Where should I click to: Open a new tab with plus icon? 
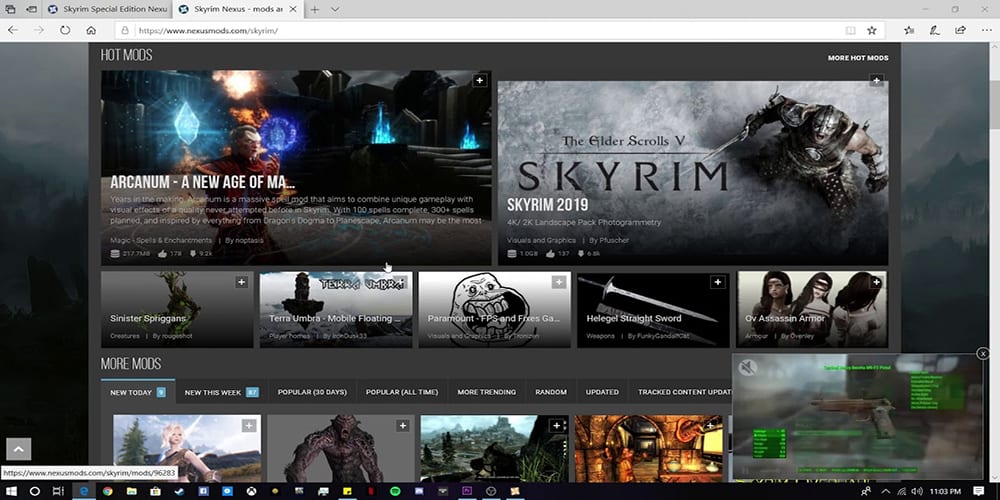[315, 10]
